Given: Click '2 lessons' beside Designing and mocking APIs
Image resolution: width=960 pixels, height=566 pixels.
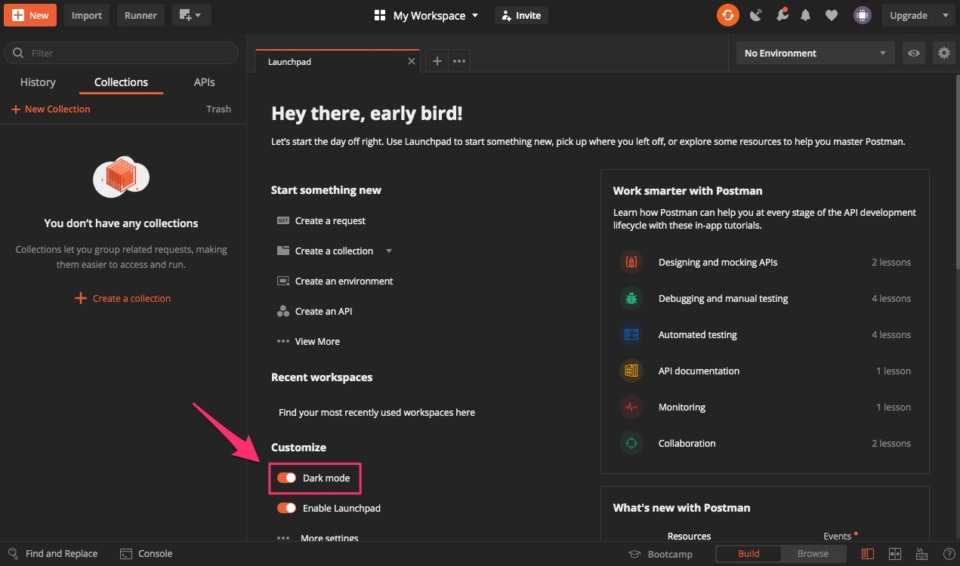Looking at the screenshot, I should [x=891, y=262].
